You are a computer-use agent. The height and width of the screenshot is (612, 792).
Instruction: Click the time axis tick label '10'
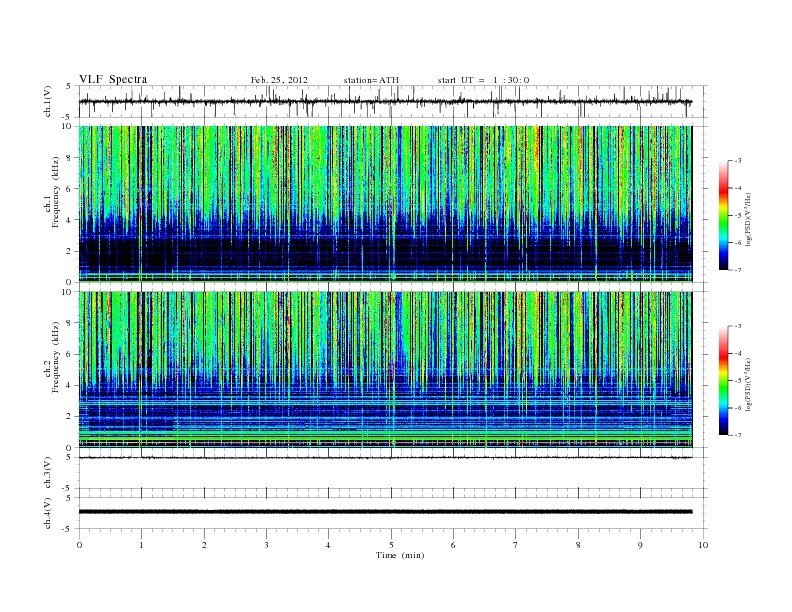pos(703,545)
